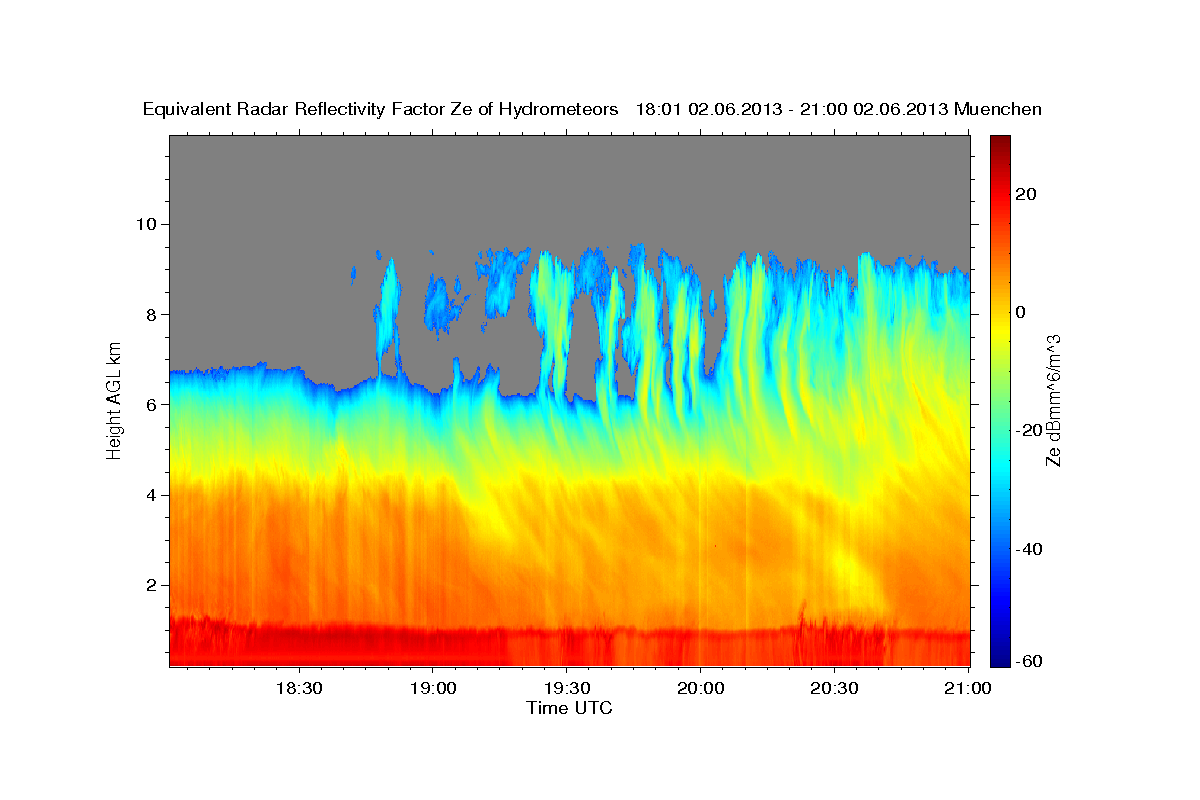Click the plot title 'Equivalent Radar Reflectivity Factor Ze of Hydrometeors'
The height and width of the screenshot is (800, 1200).
(x=381, y=110)
